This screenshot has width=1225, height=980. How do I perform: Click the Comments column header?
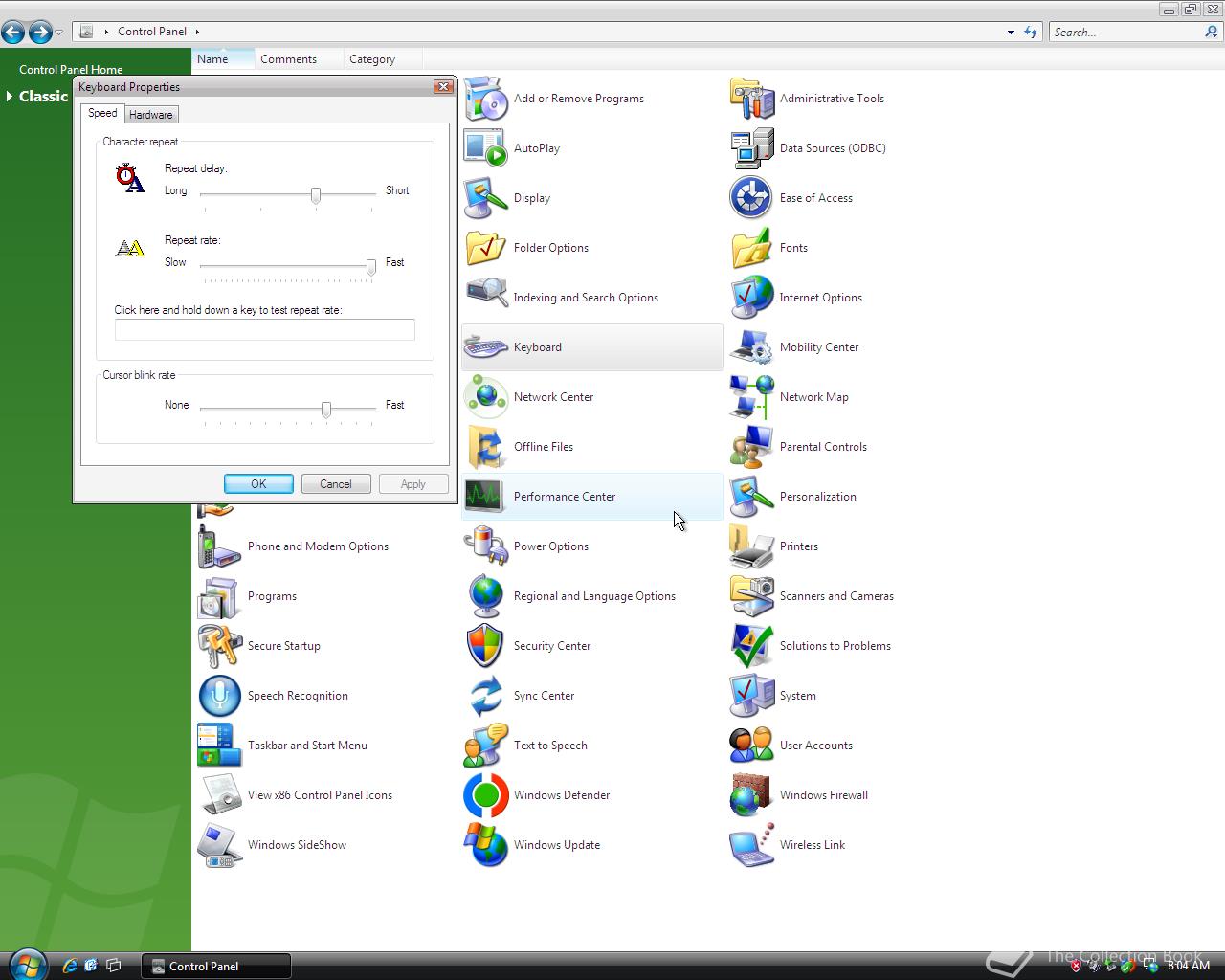(x=299, y=59)
